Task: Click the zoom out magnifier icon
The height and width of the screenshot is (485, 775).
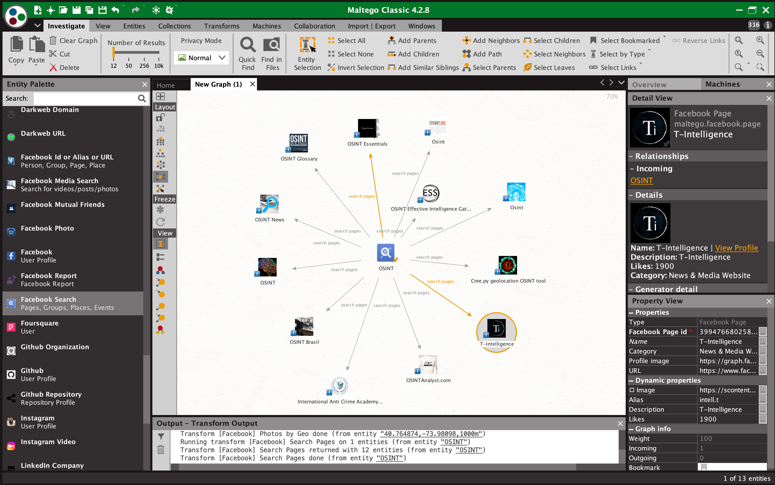Action: coord(760,53)
